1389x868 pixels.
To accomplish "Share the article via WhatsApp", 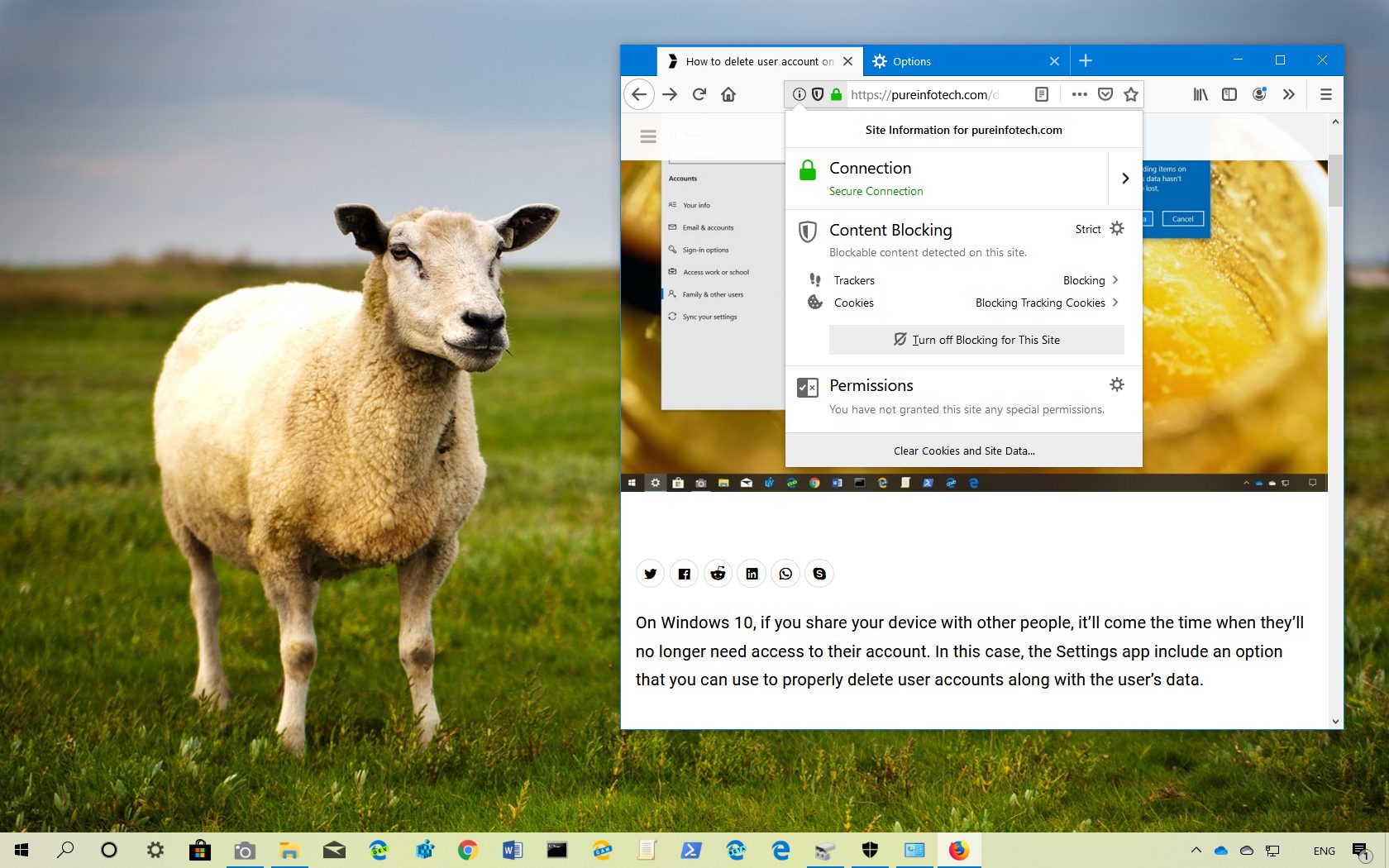I will [785, 574].
